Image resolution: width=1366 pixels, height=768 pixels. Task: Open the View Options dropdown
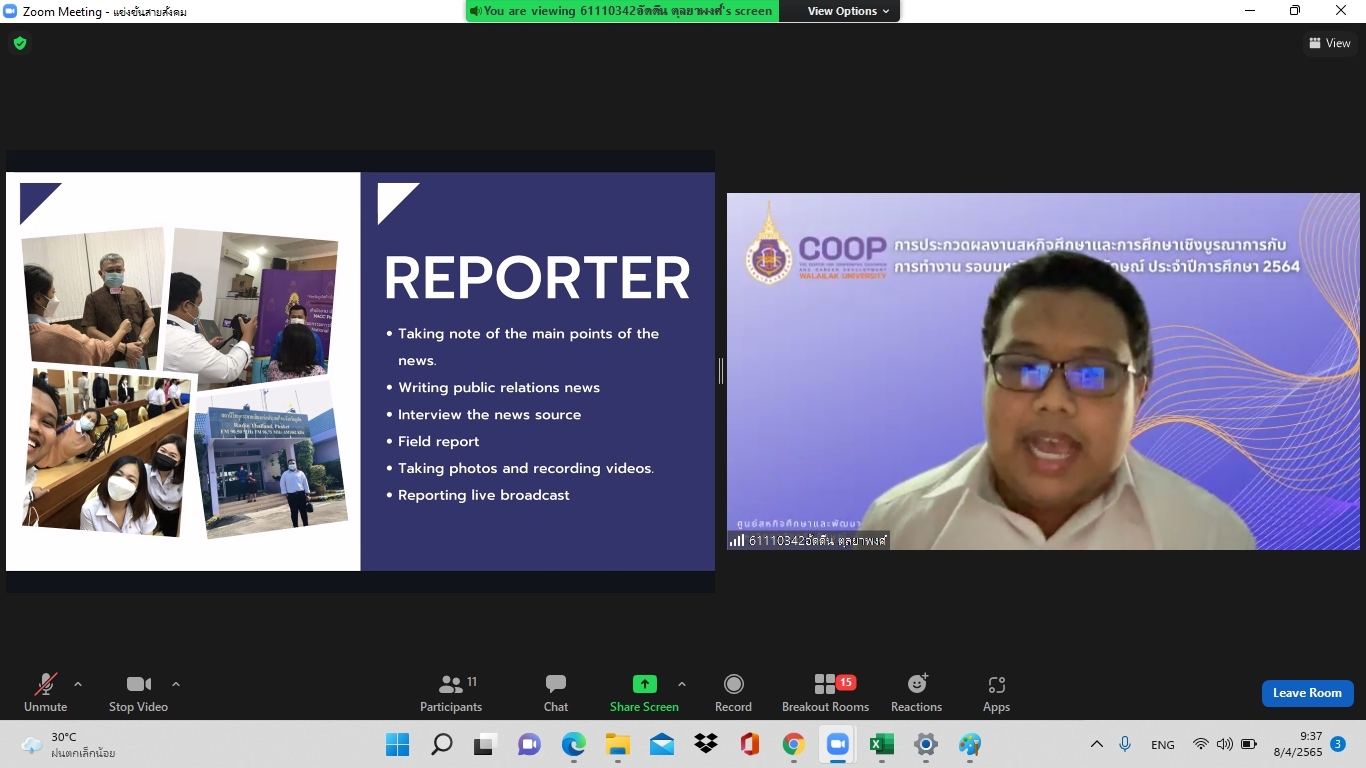848,11
